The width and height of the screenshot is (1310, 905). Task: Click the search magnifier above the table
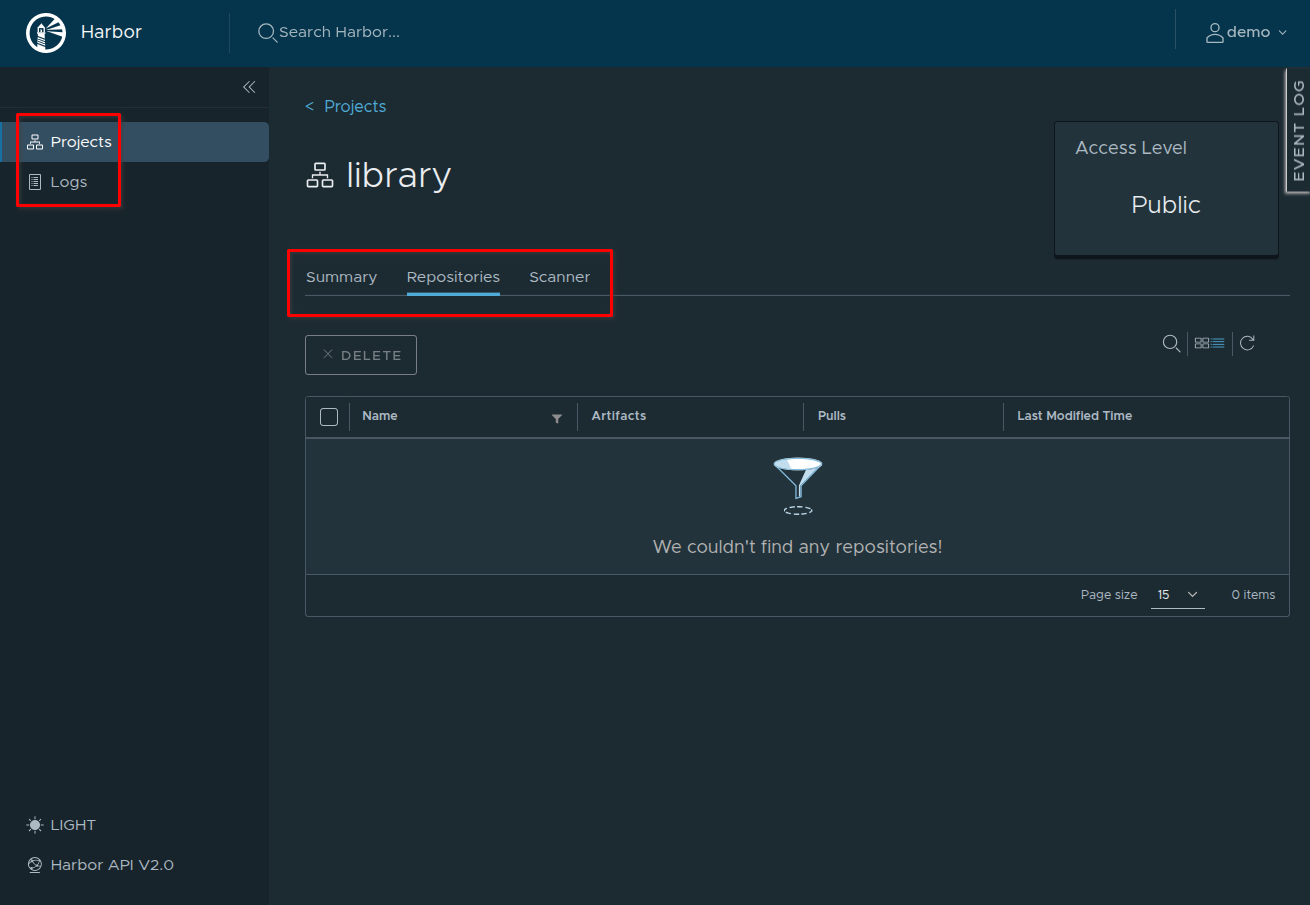pos(1170,343)
